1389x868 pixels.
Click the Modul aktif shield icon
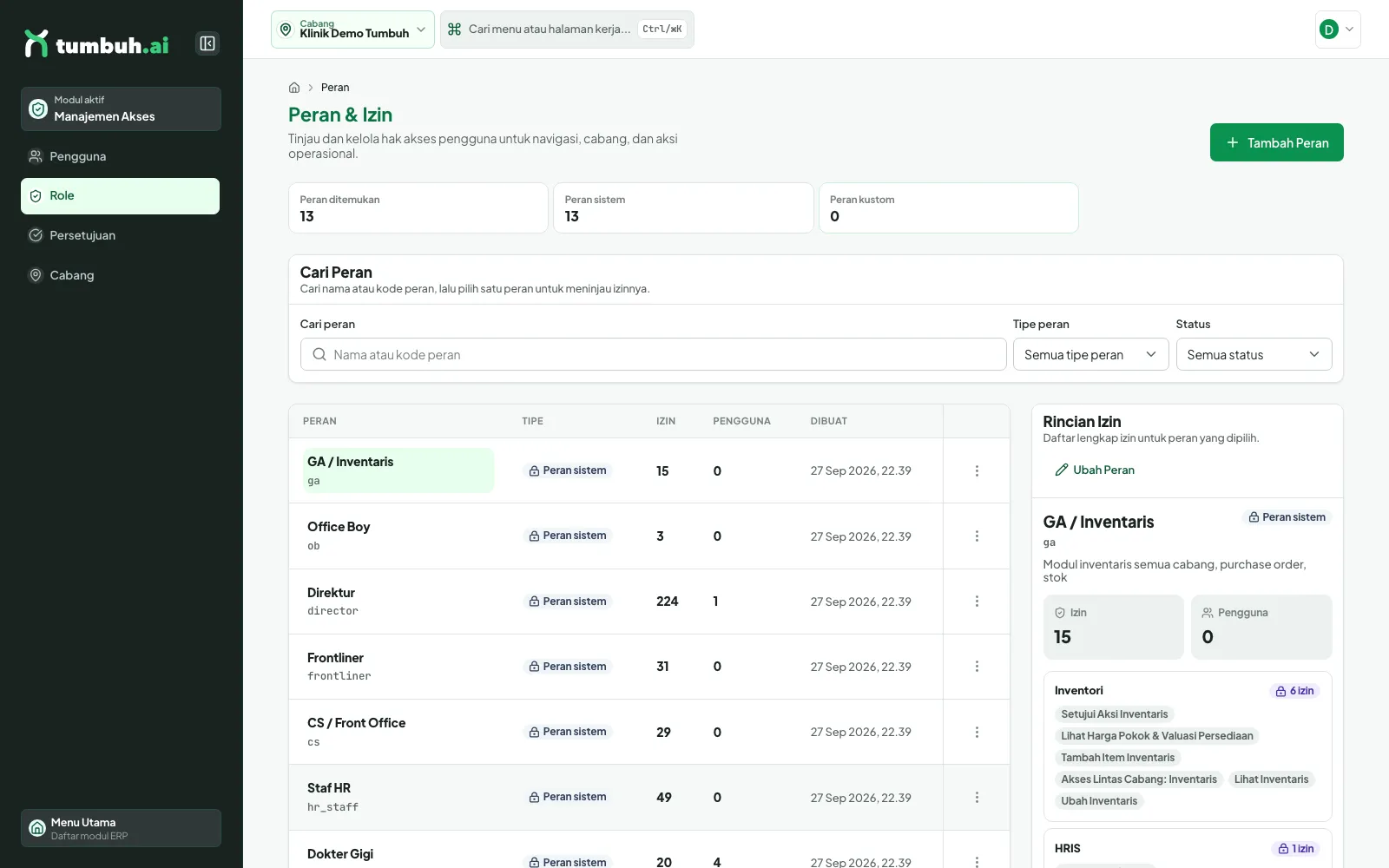pos(38,108)
